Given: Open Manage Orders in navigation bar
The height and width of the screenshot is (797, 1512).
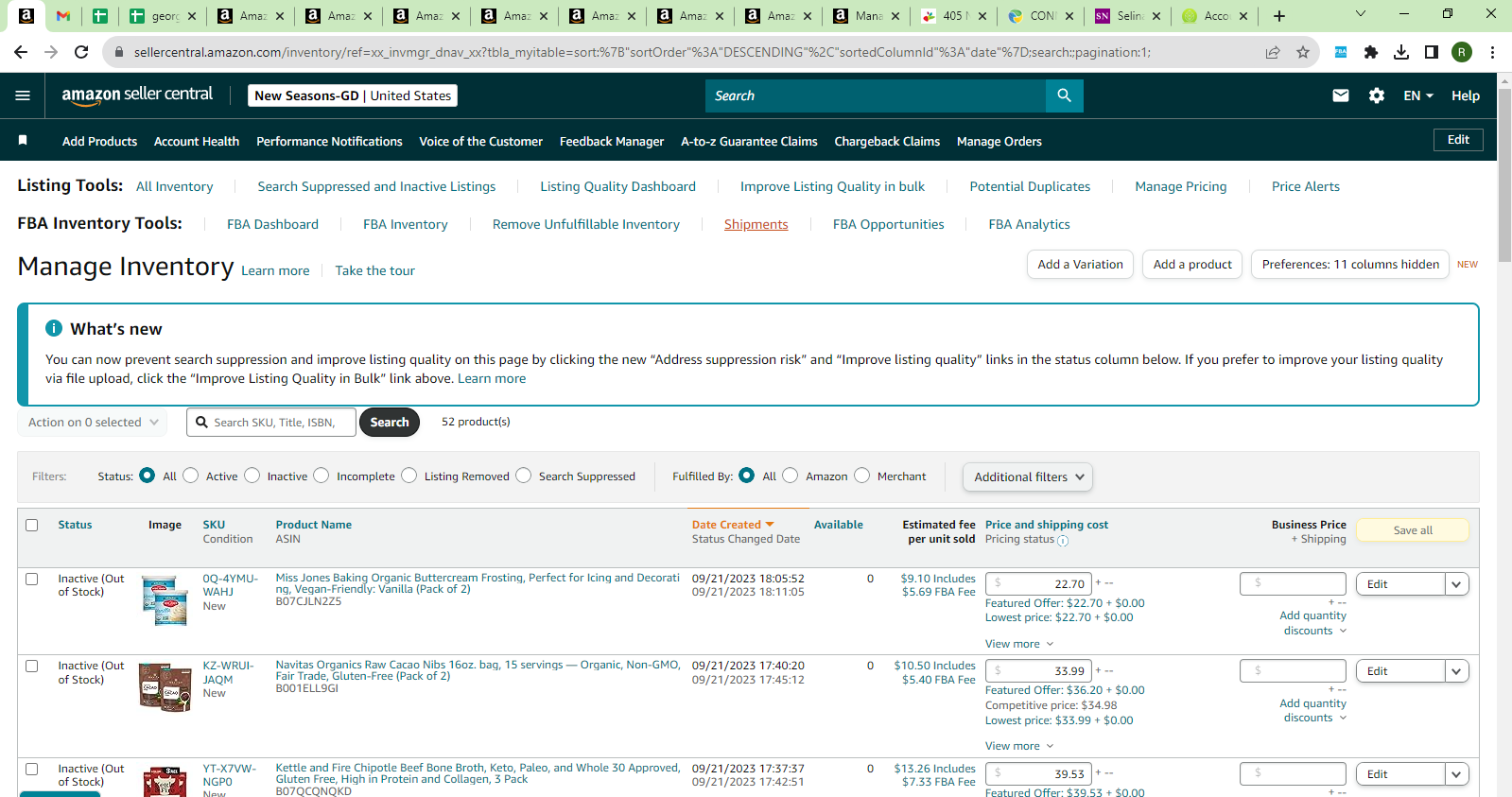Looking at the screenshot, I should pyautogui.click(x=999, y=141).
